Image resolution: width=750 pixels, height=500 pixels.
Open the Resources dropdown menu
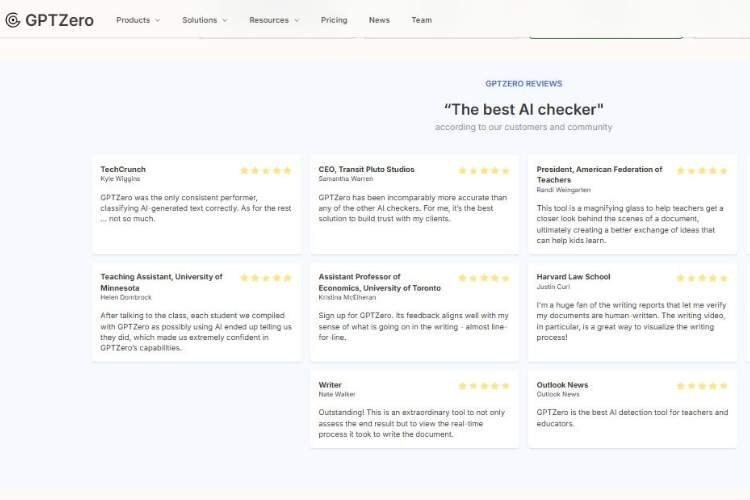click(273, 20)
